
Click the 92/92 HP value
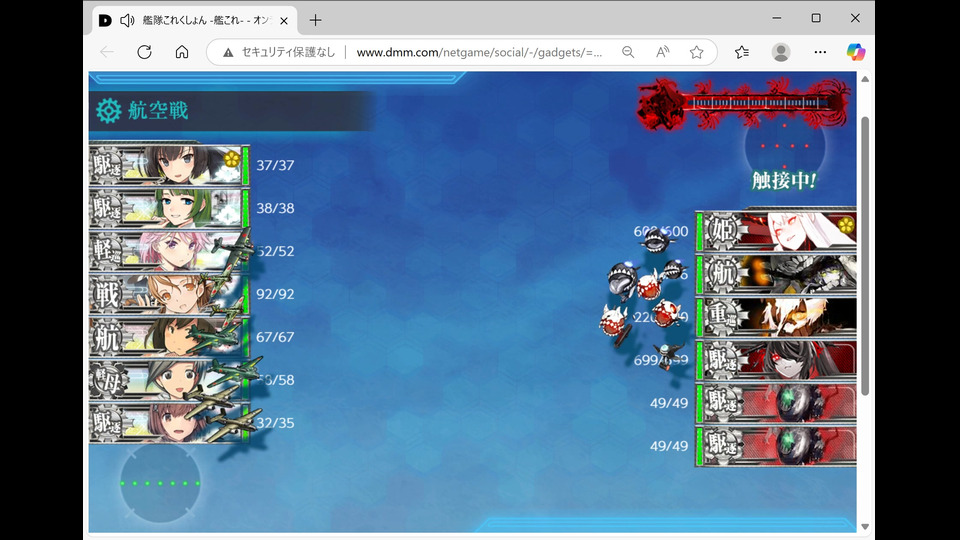(275, 294)
